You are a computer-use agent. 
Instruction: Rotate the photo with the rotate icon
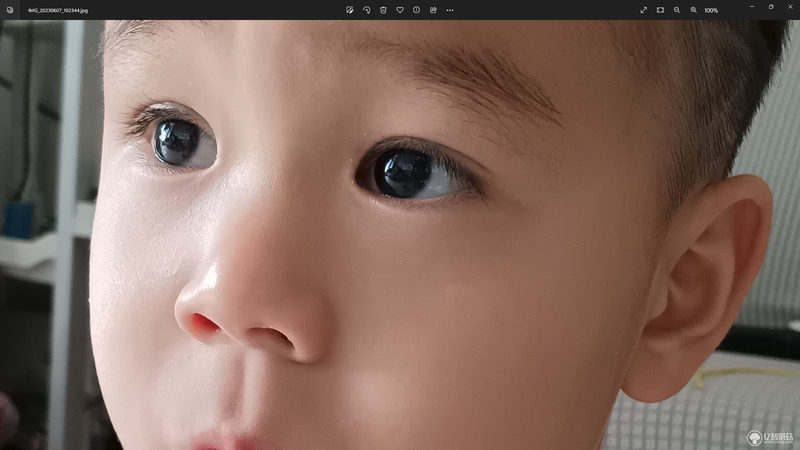pyautogui.click(x=366, y=10)
